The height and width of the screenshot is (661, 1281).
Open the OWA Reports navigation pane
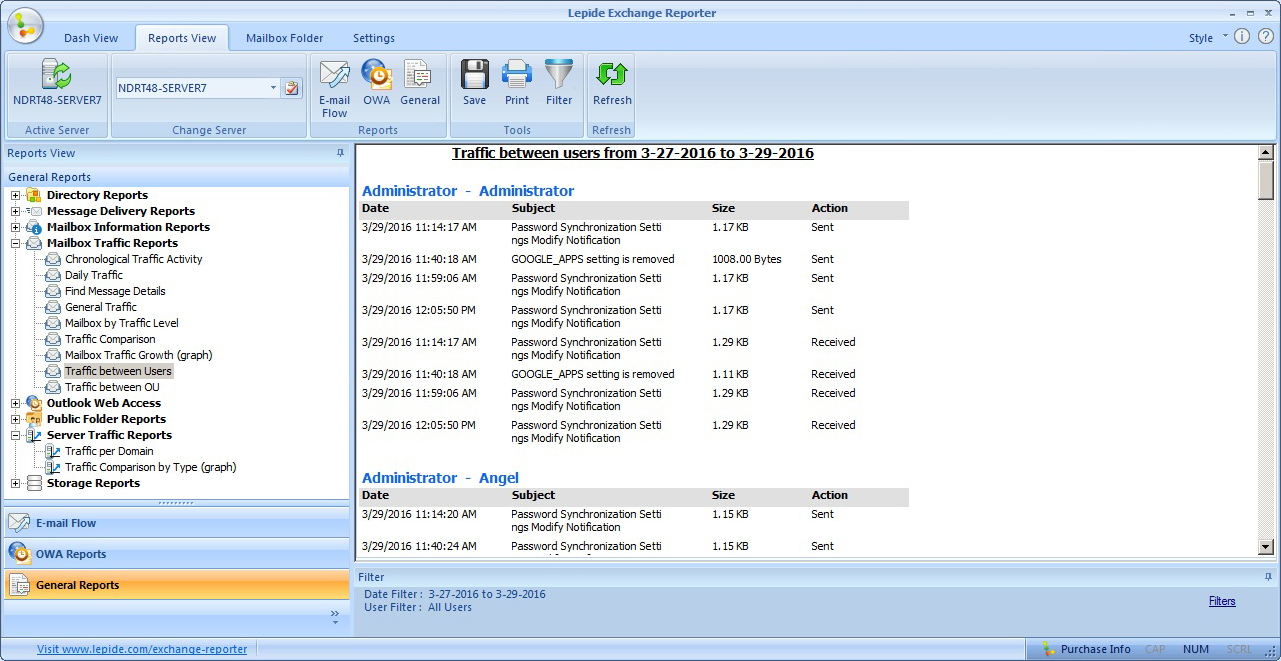point(177,554)
